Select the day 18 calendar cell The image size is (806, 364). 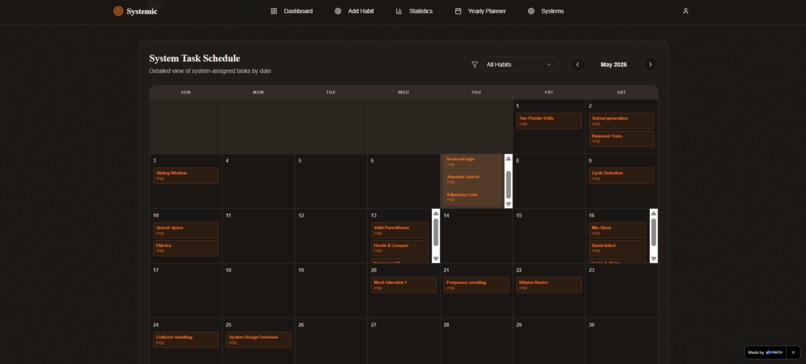pyautogui.click(x=259, y=291)
